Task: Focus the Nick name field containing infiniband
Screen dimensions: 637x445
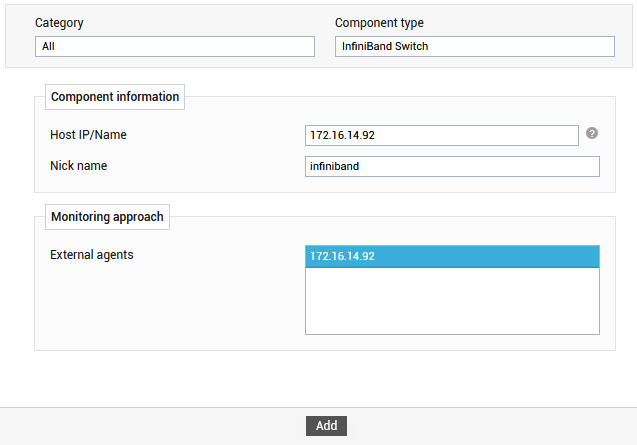Action: click(x=452, y=166)
